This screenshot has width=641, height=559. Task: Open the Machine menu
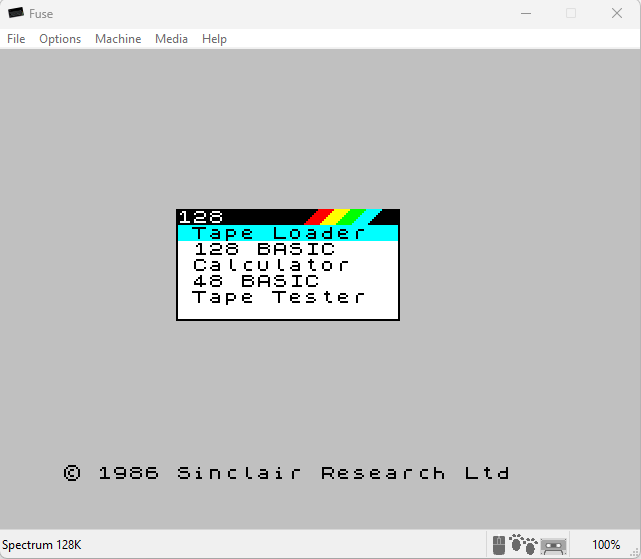118,39
